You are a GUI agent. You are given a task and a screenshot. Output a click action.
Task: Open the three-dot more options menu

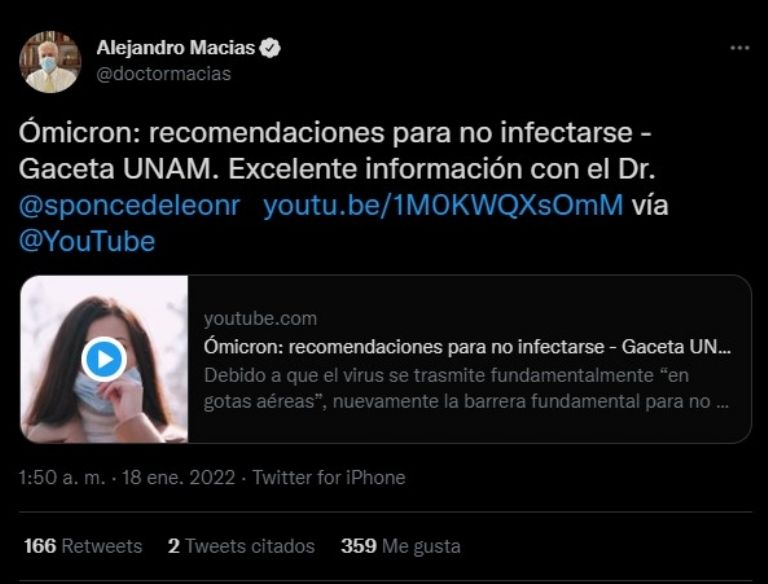pyautogui.click(x=740, y=48)
